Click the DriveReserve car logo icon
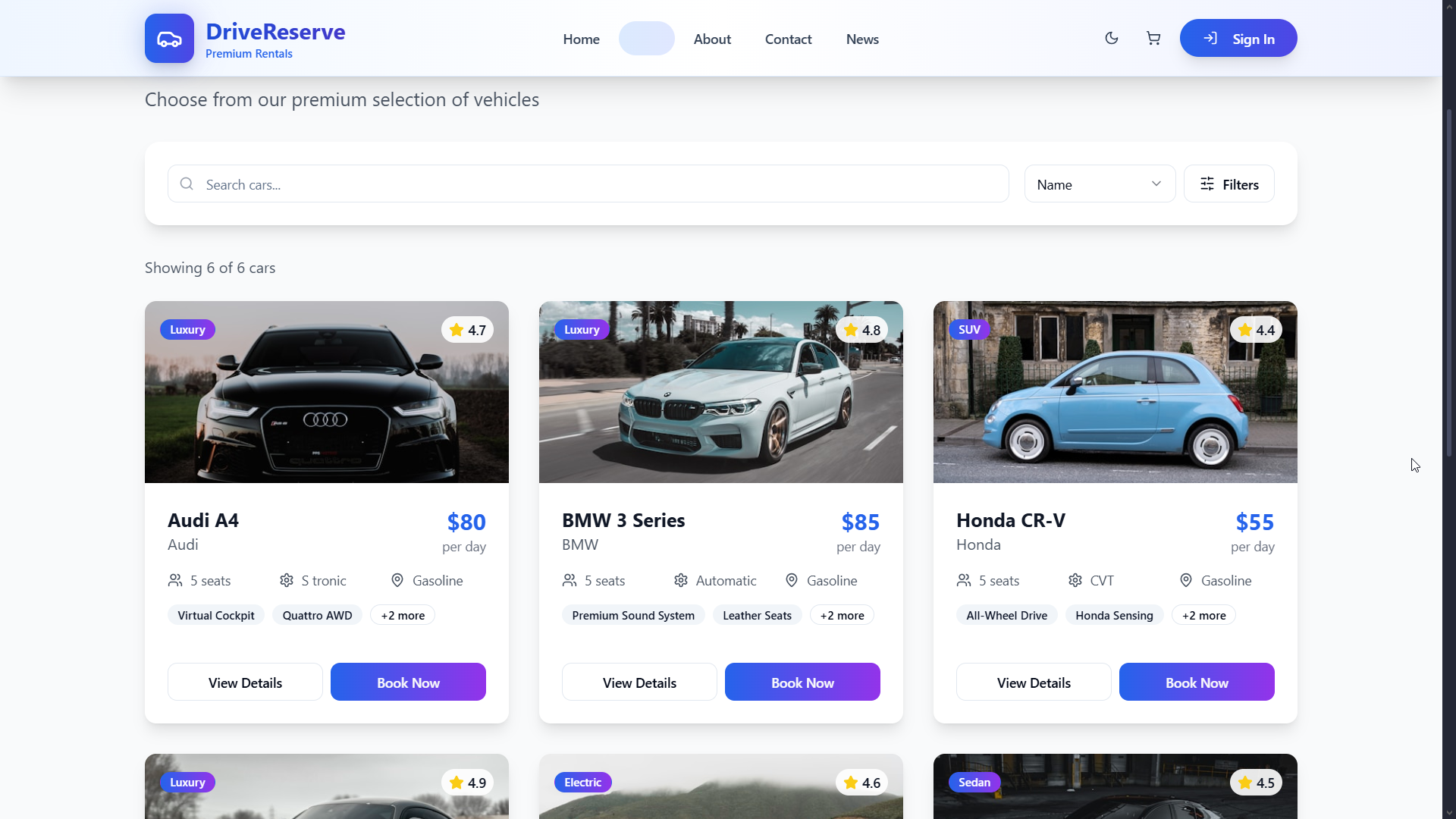 (x=169, y=39)
